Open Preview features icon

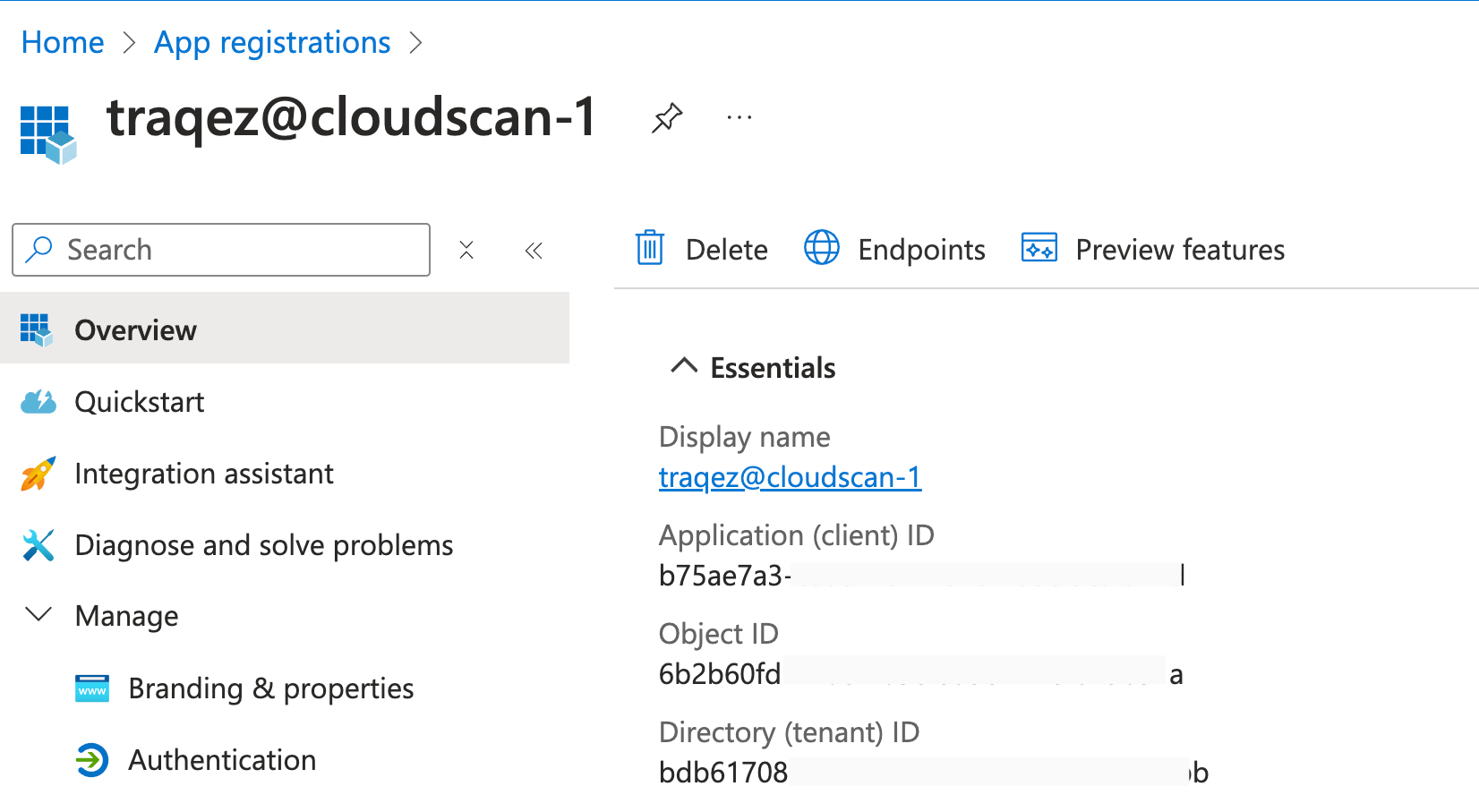(1039, 248)
